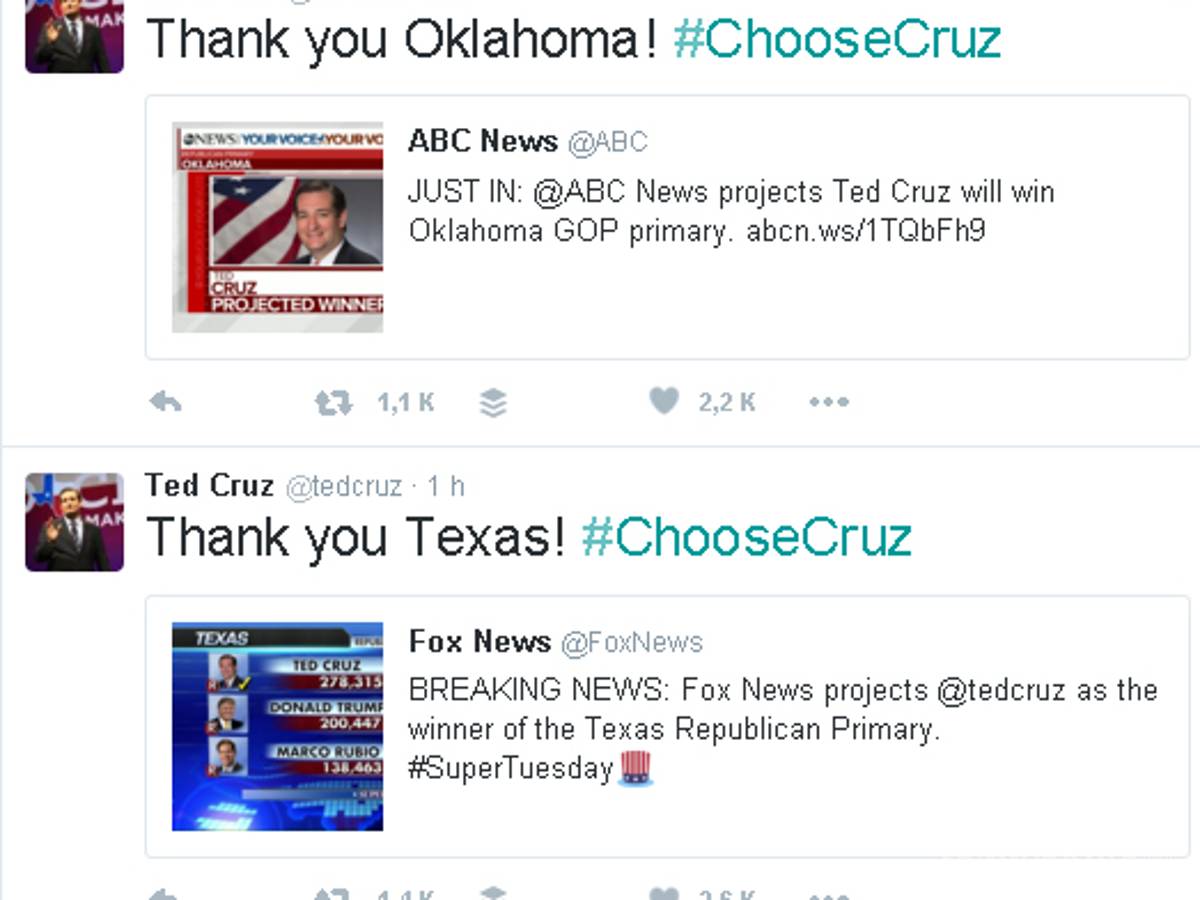
Task: Open the abcn.ws/1TQbFh9 link
Action: (866, 230)
